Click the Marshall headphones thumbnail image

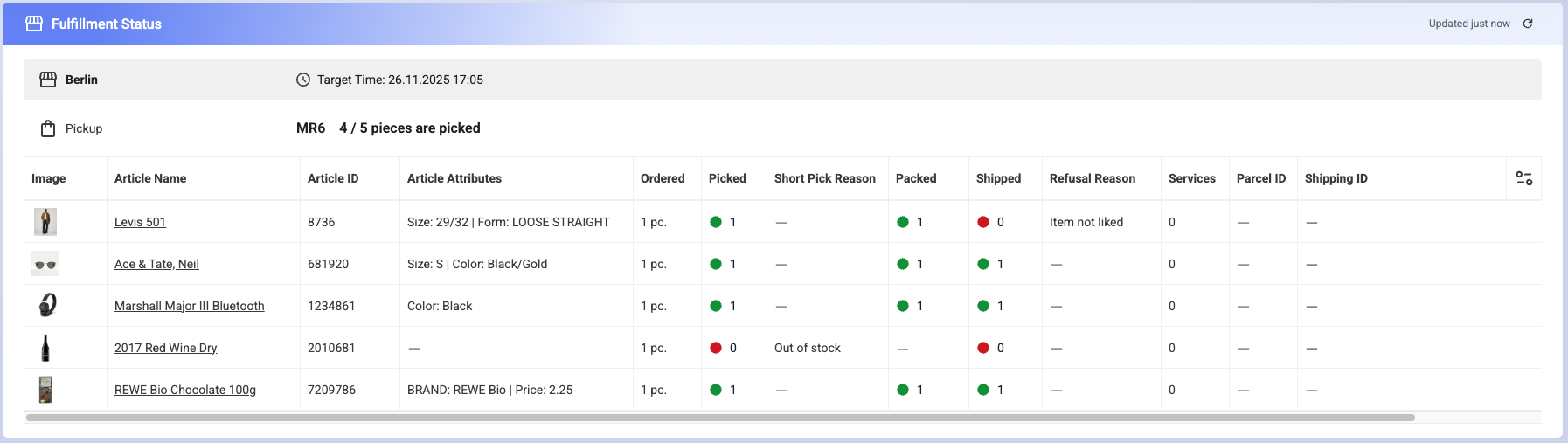pos(47,305)
